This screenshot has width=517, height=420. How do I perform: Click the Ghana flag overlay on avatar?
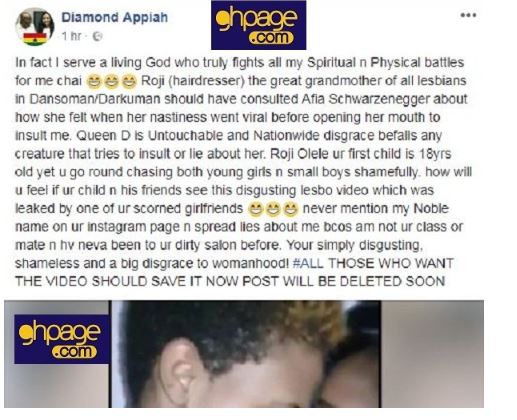[34, 39]
